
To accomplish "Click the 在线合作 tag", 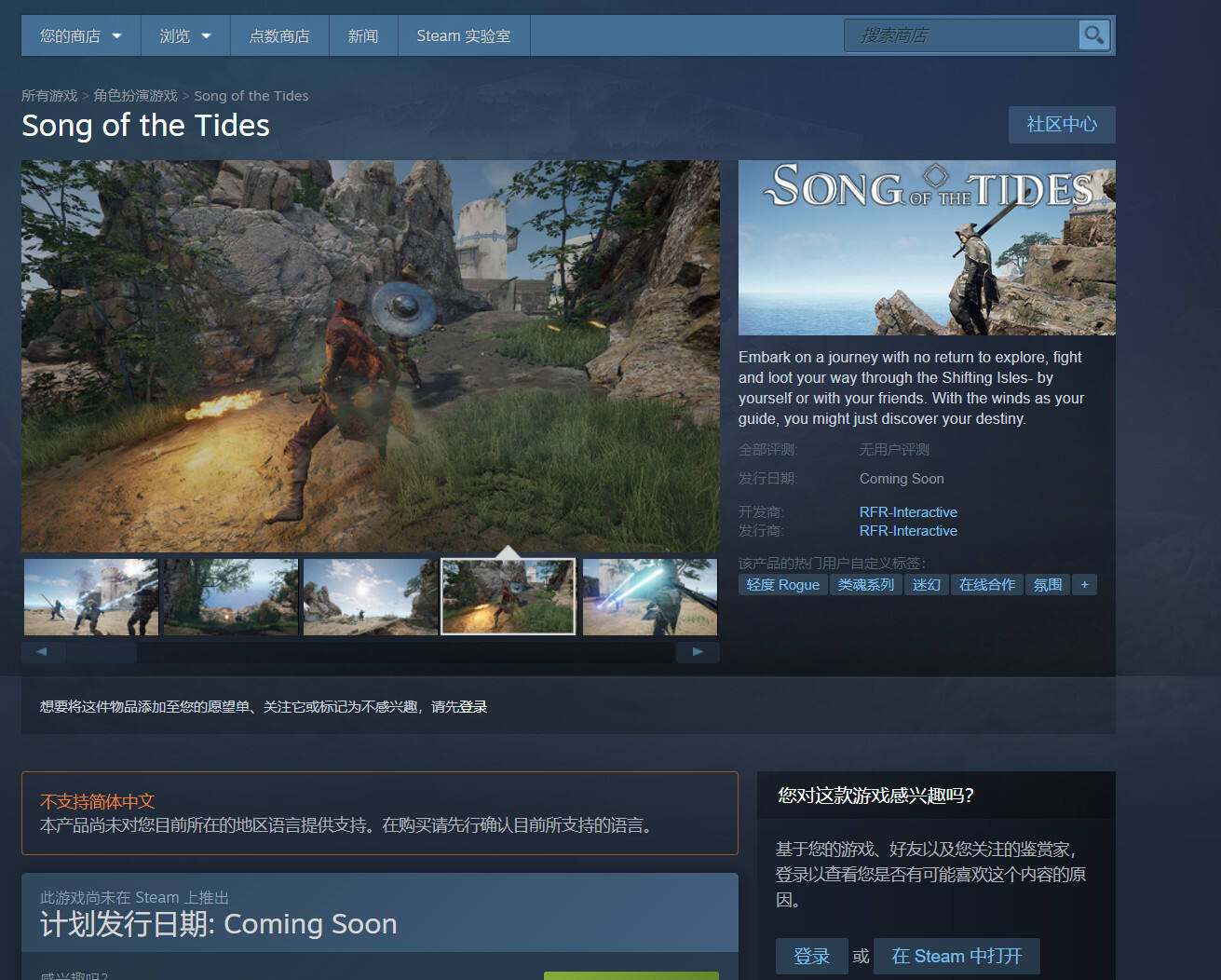I will (x=987, y=585).
